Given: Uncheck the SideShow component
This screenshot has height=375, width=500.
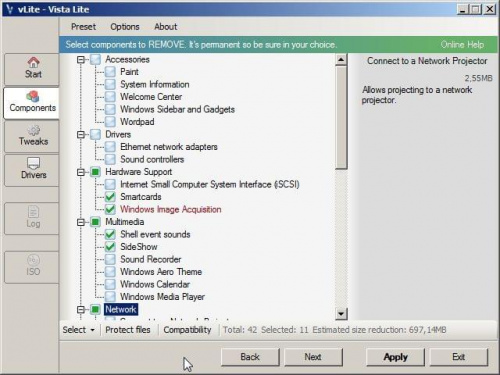Looking at the screenshot, I should pos(110,247).
